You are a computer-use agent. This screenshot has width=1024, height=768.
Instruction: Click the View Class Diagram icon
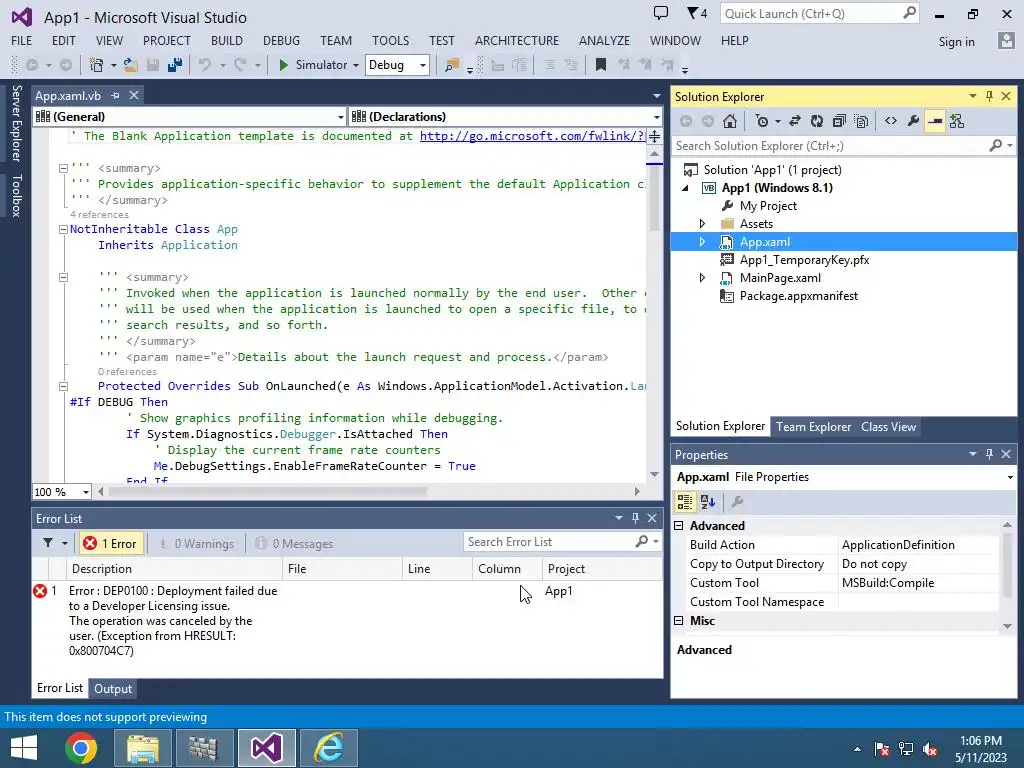tap(957, 121)
